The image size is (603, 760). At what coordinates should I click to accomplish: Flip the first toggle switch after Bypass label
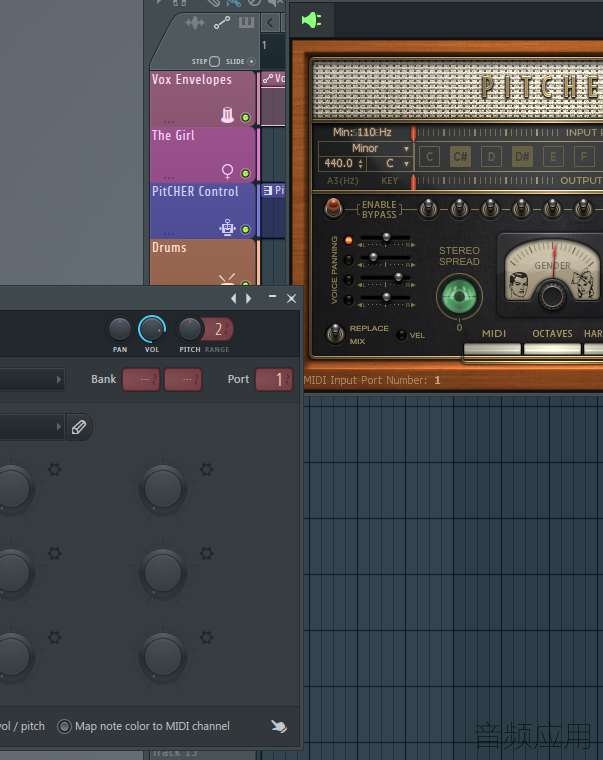[x=428, y=209]
